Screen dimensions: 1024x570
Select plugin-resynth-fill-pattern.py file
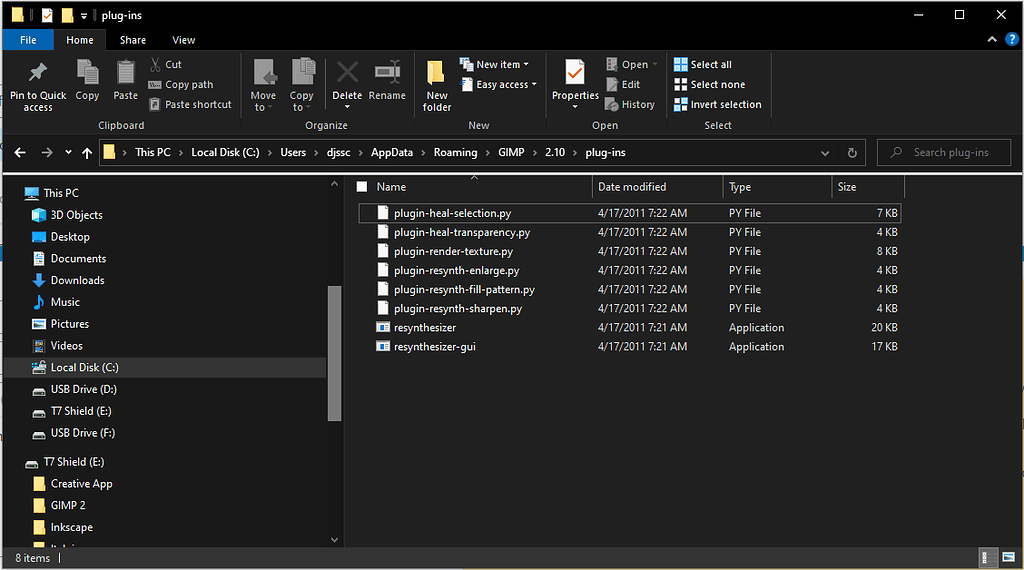630,289
